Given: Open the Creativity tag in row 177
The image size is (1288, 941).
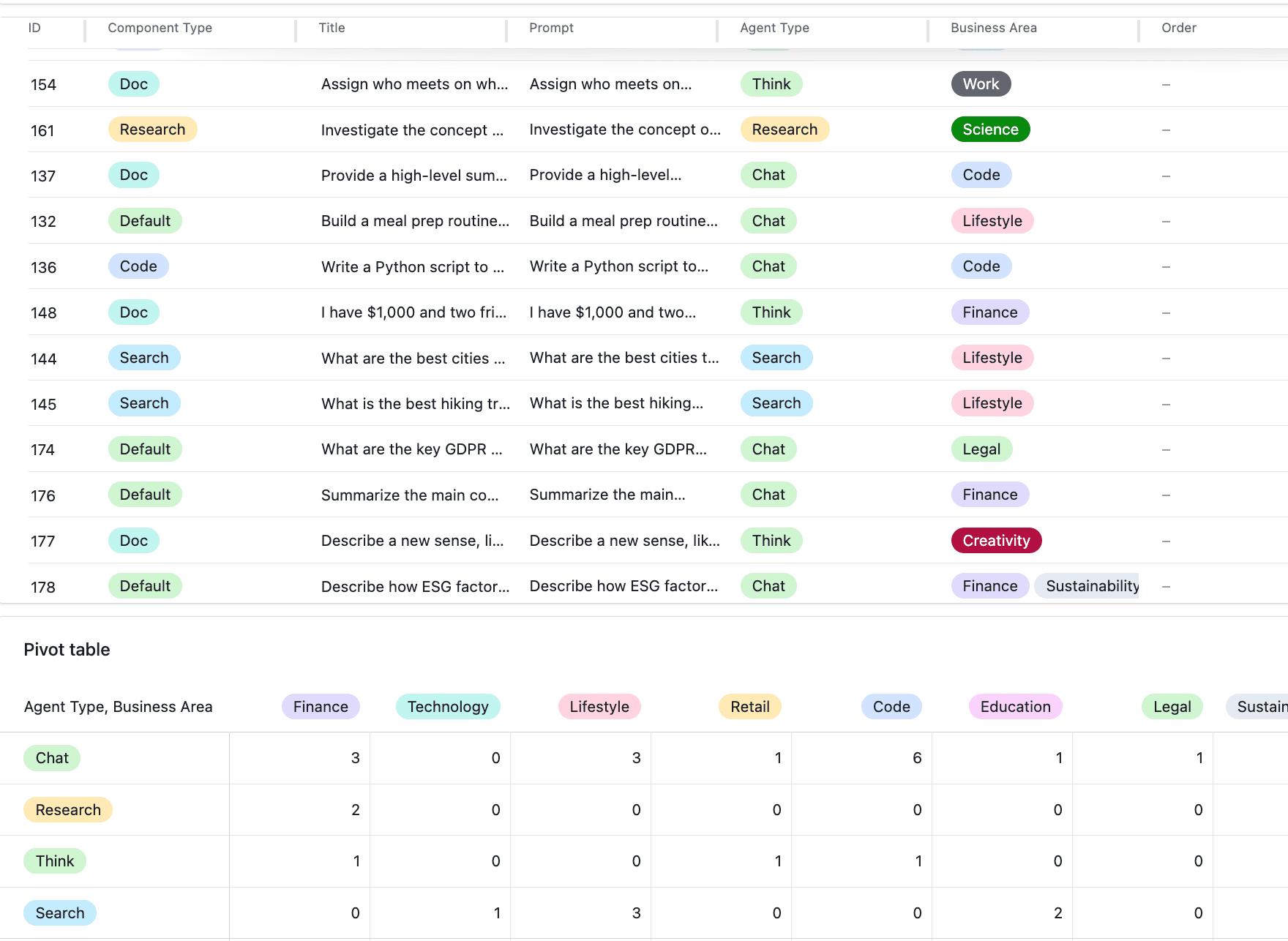Looking at the screenshot, I should [x=996, y=541].
